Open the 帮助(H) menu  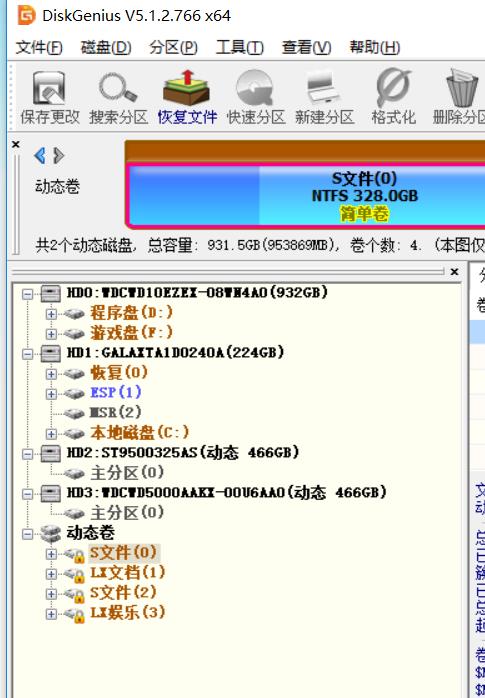(374, 47)
